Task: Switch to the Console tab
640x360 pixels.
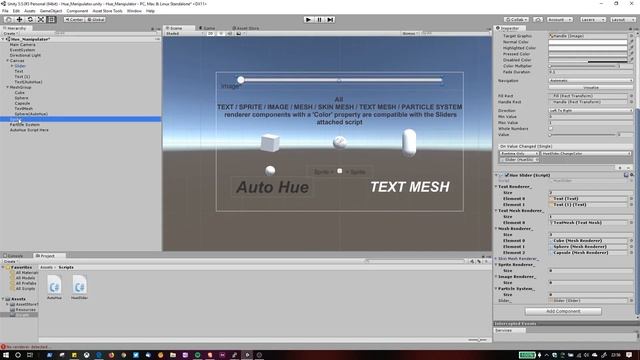Action: (x=14, y=256)
